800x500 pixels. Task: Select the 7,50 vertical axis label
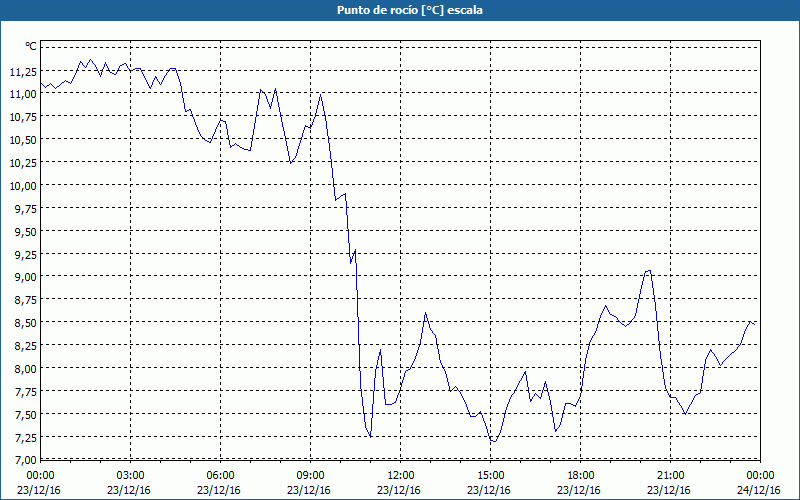point(26,415)
